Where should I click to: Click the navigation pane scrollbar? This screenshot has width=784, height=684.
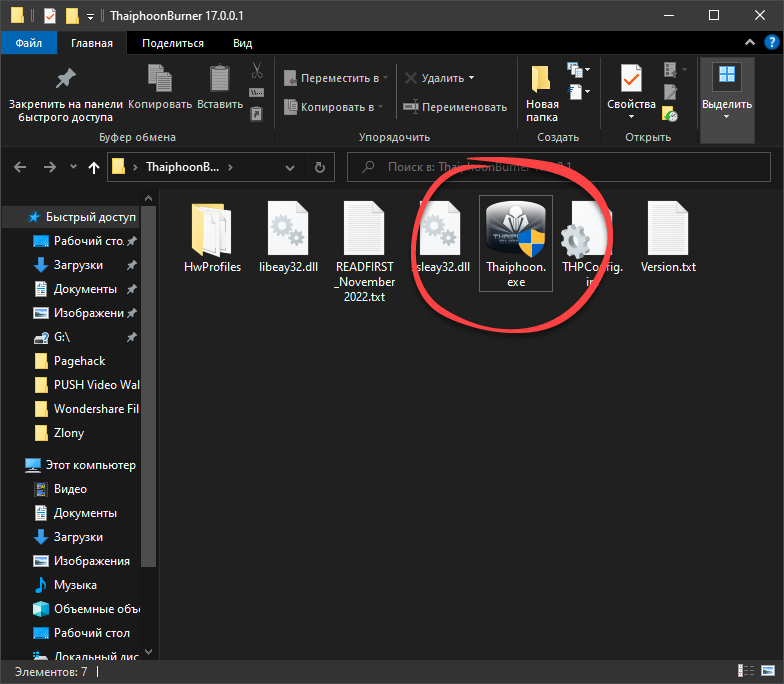coord(148,387)
